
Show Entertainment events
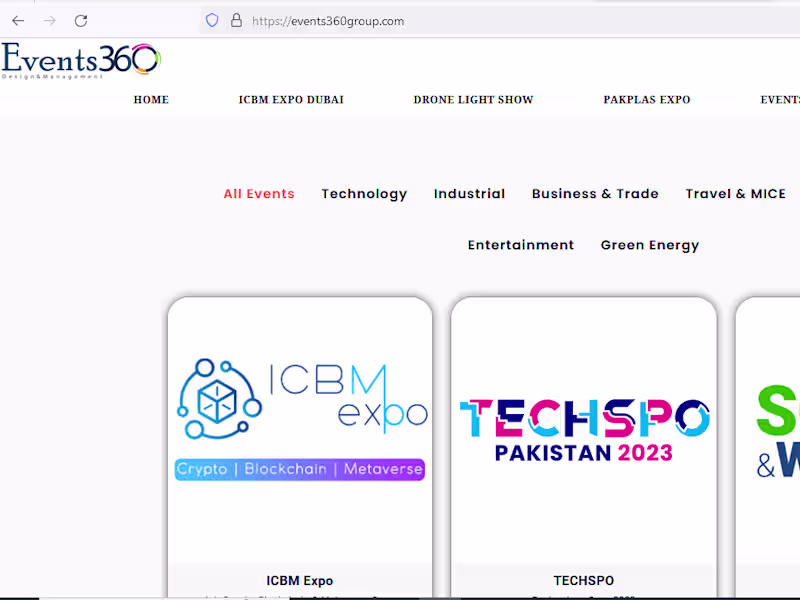[x=521, y=245]
